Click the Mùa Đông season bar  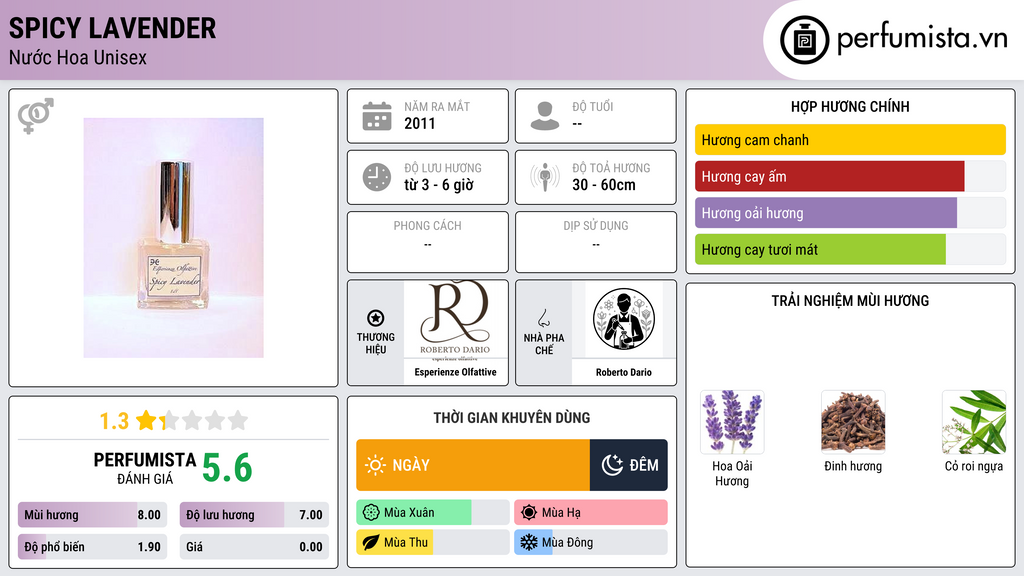[x=590, y=543]
